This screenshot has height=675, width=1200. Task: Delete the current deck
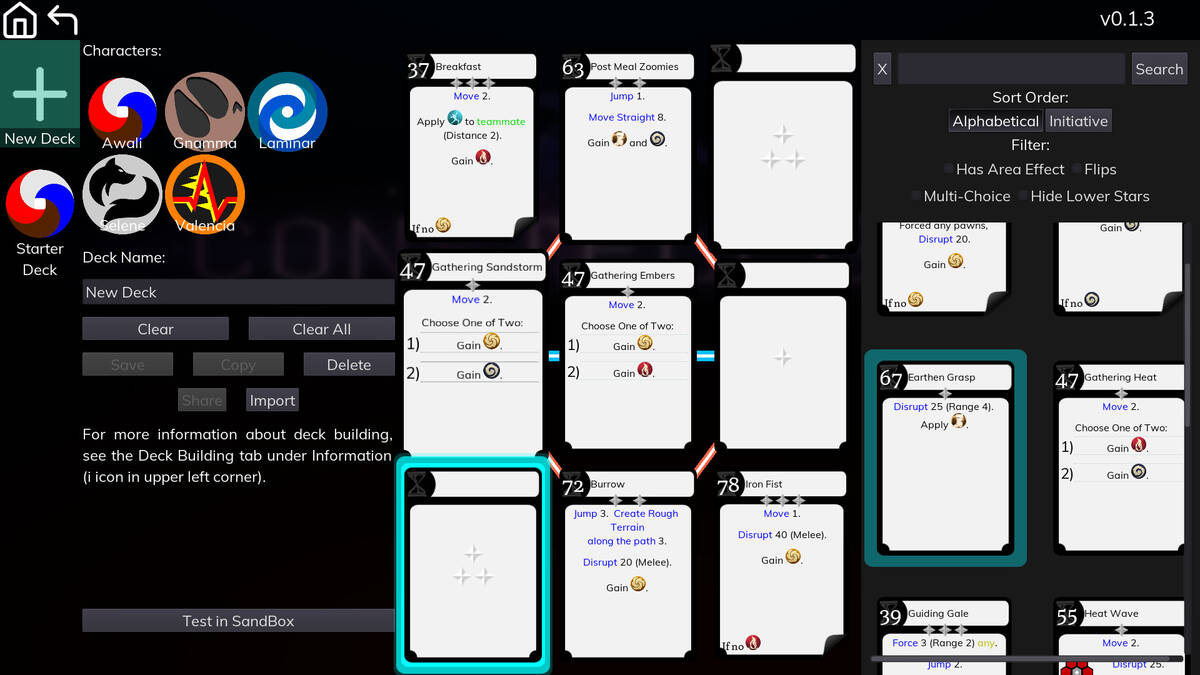pyautogui.click(x=349, y=365)
